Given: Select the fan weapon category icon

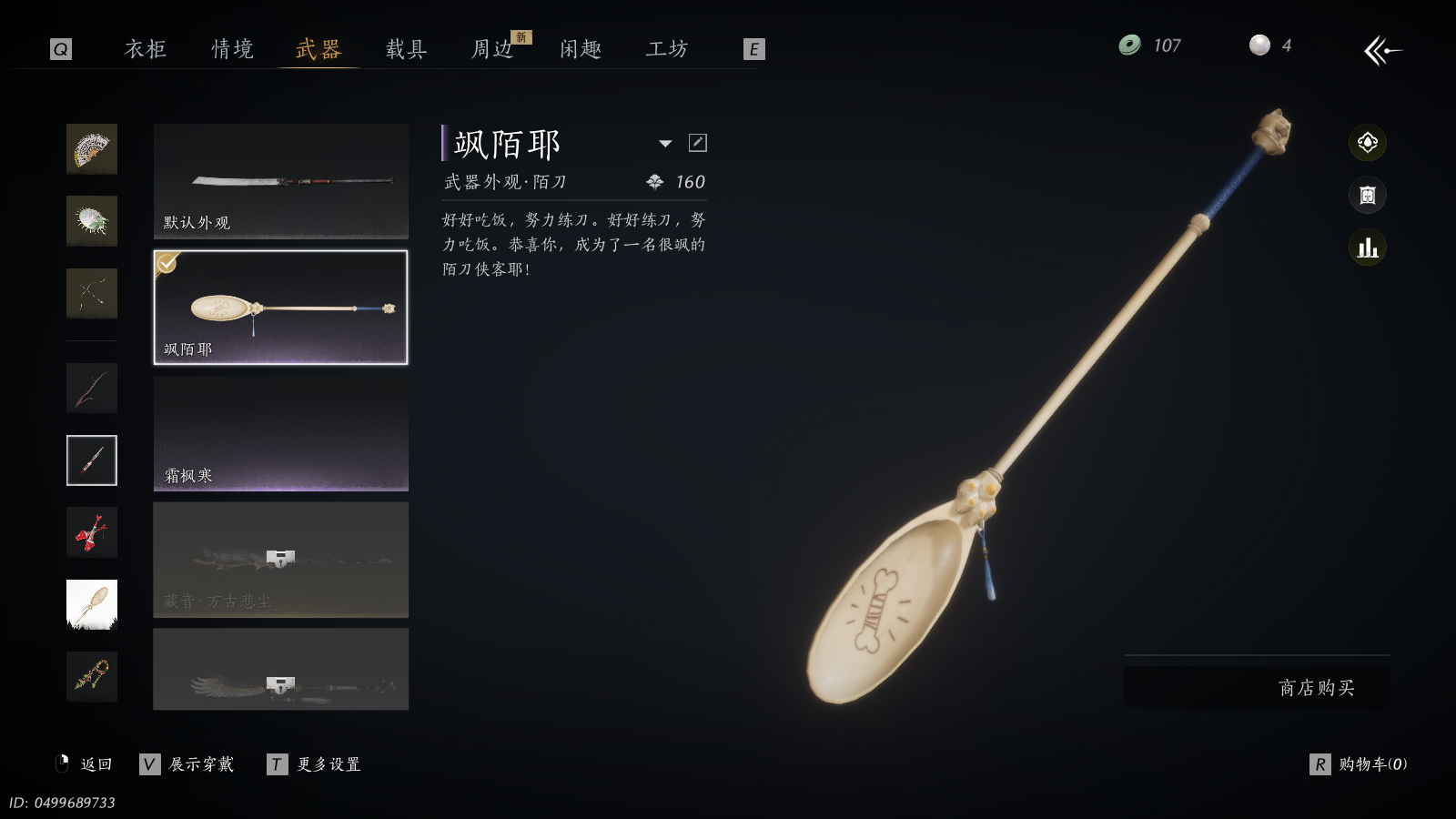Looking at the screenshot, I should click(92, 149).
